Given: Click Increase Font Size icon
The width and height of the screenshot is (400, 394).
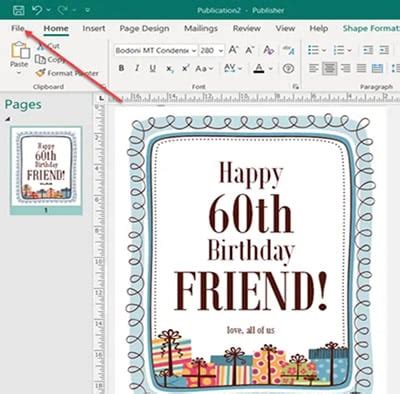Looking at the screenshot, I should 233,50.
